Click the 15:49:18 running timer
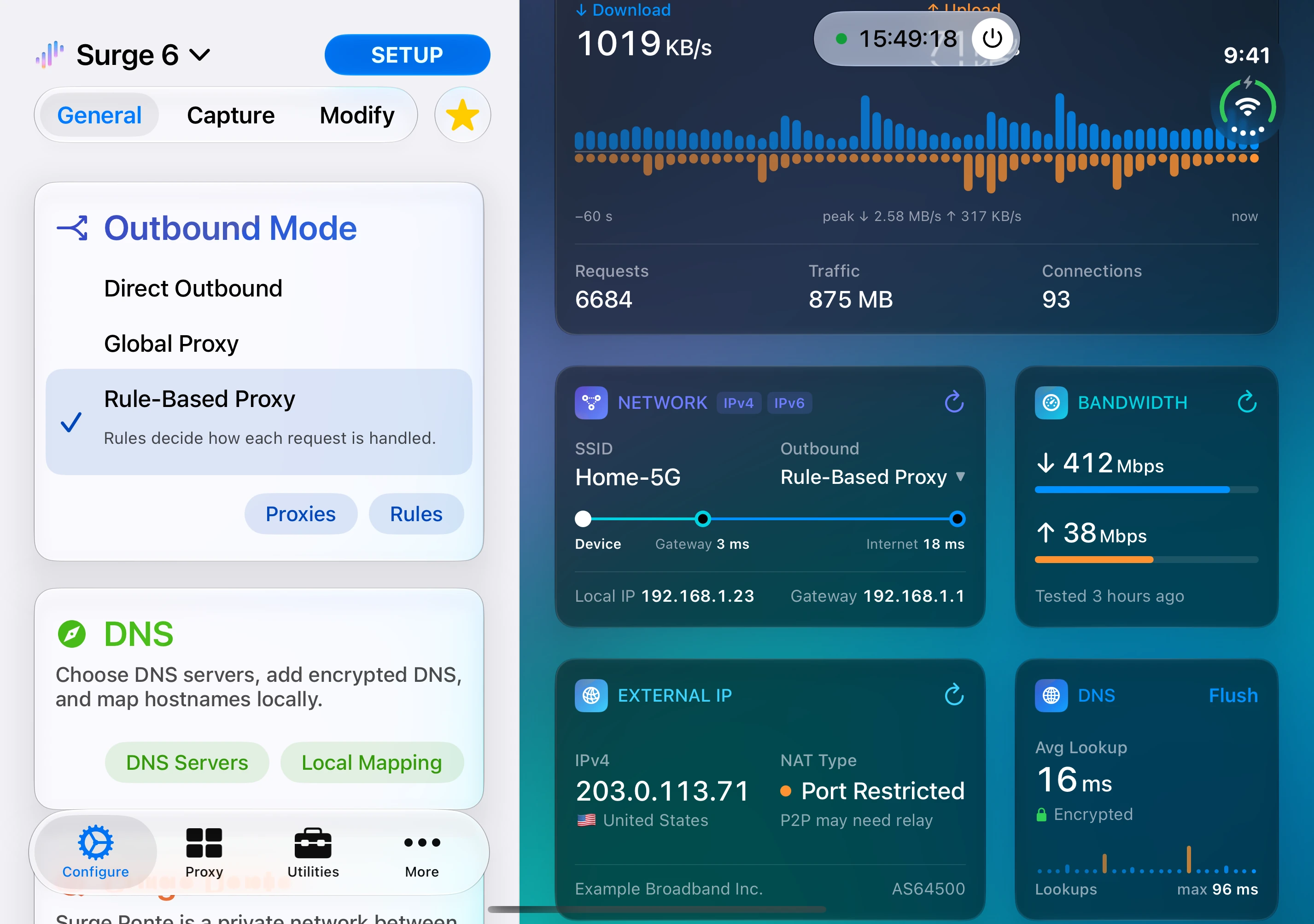Screen dimensions: 1314x924 click(908, 39)
